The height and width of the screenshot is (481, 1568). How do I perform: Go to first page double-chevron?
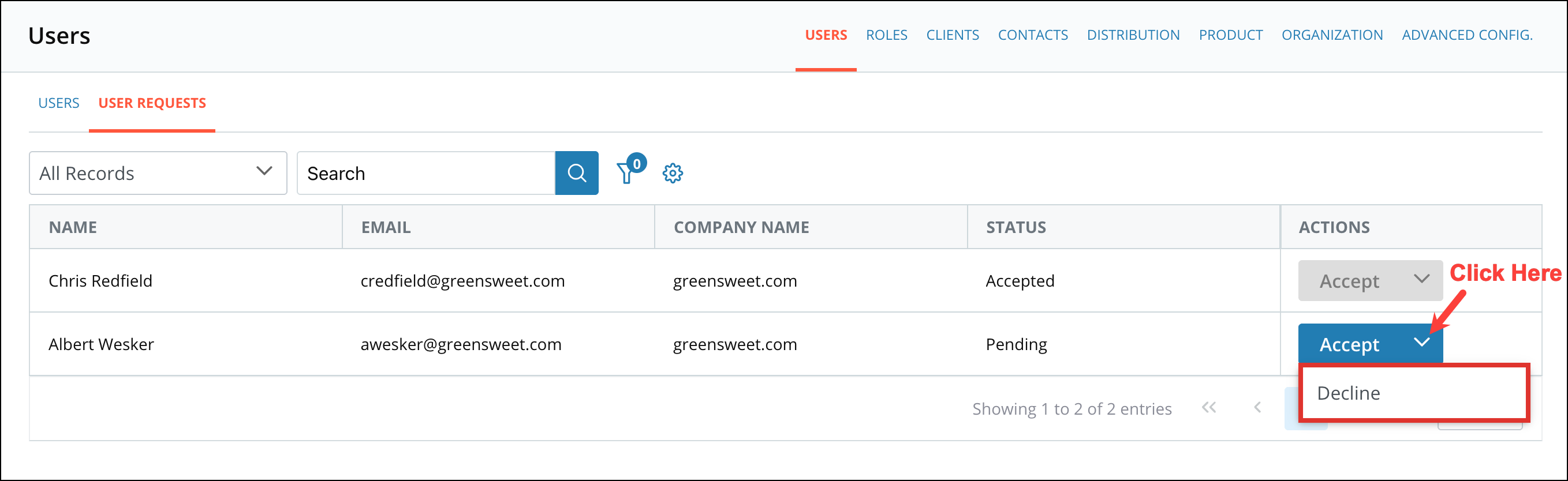[x=1209, y=407]
